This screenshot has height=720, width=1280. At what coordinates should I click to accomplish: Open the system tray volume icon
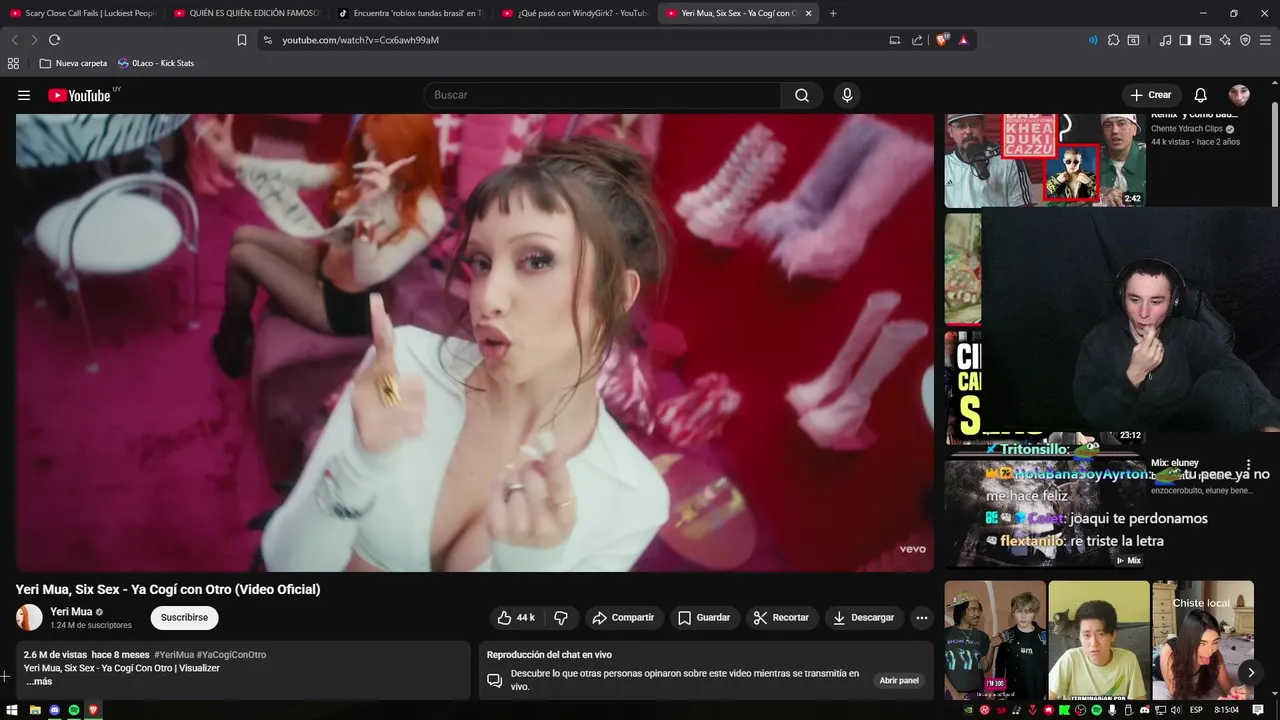click(x=1176, y=710)
